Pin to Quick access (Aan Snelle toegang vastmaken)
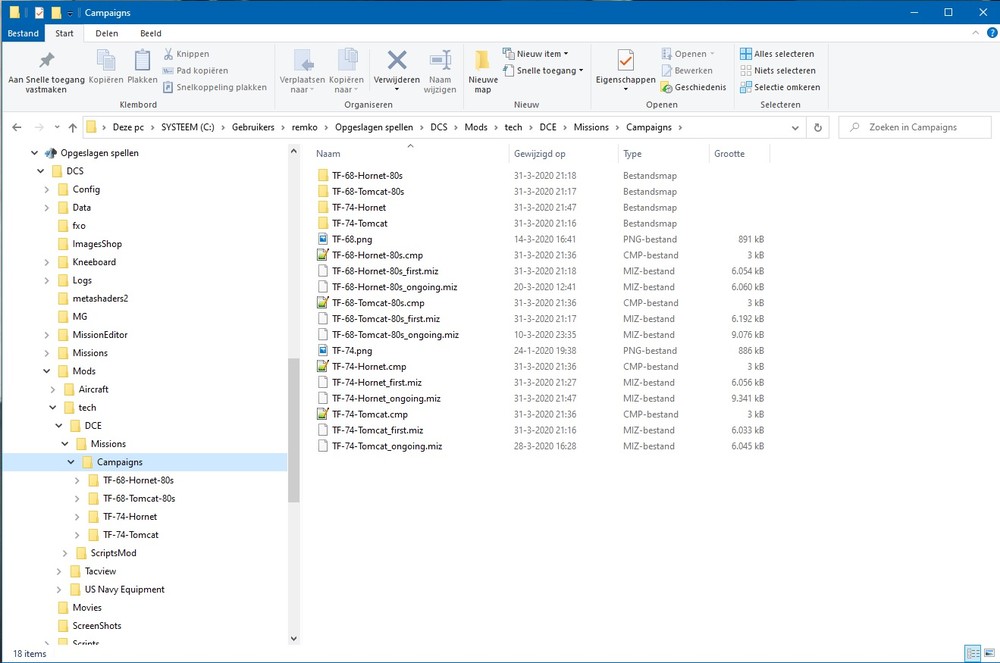Image resolution: width=1000 pixels, height=663 pixels. click(x=46, y=71)
